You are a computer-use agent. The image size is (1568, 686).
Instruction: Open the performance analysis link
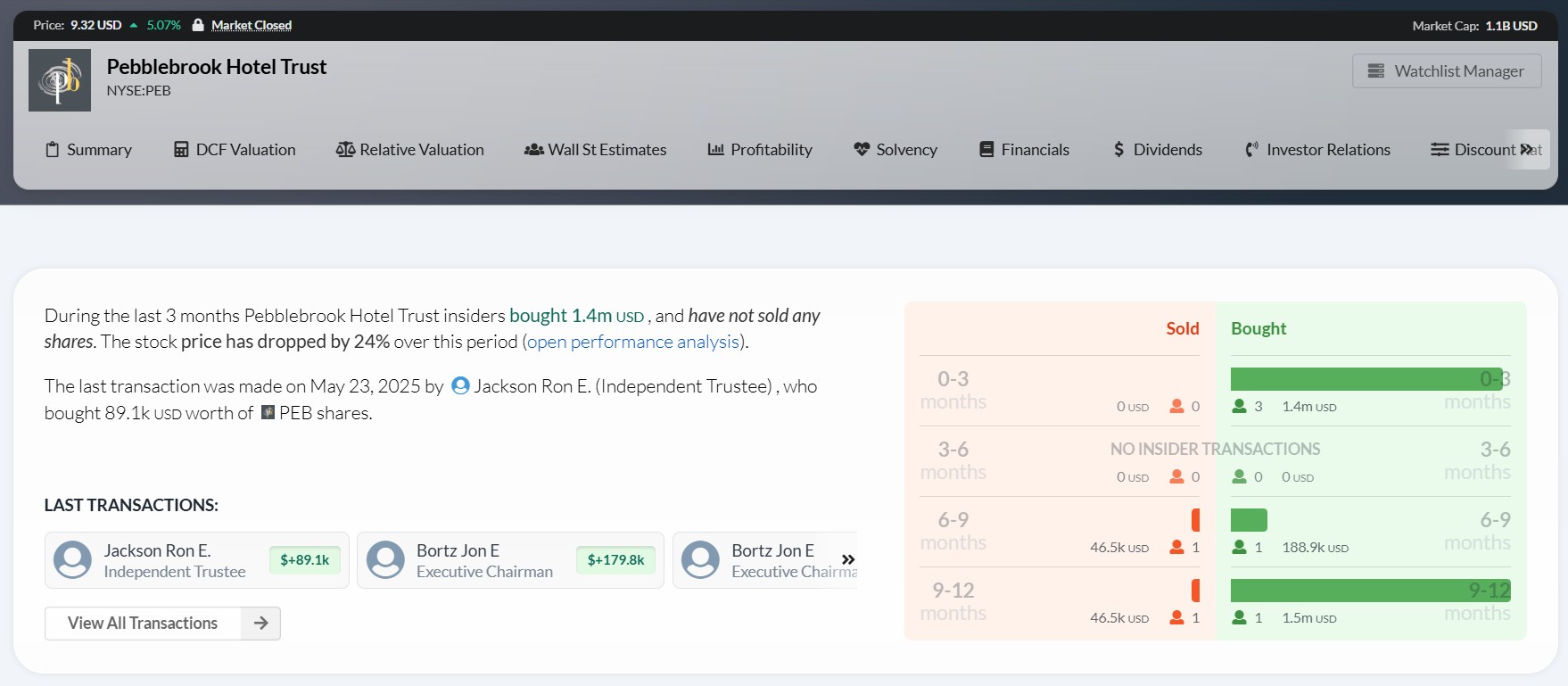pos(633,342)
